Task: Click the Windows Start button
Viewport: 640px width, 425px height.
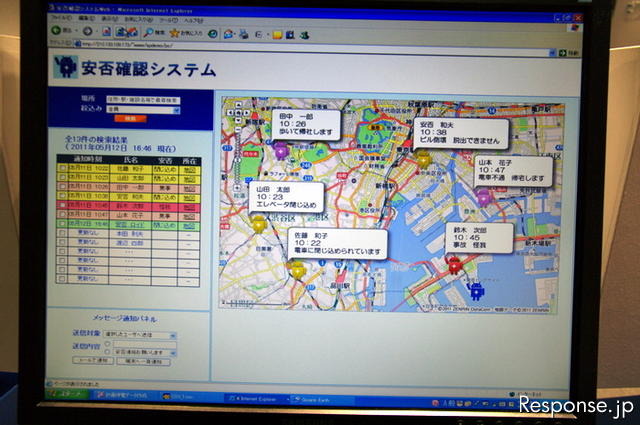Action: click(67, 394)
